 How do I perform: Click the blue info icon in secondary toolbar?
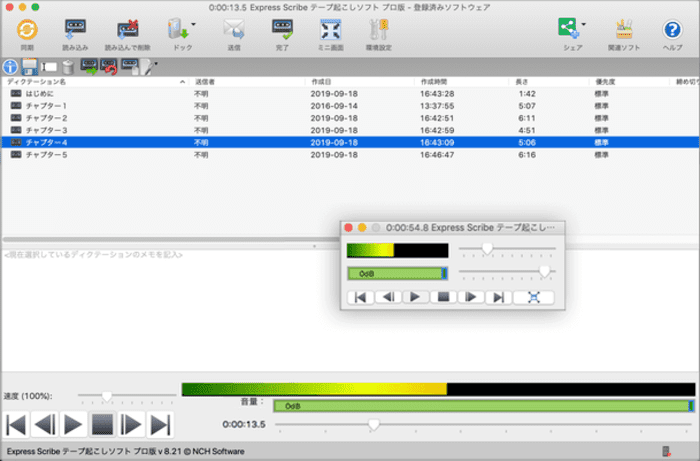point(10,67)
